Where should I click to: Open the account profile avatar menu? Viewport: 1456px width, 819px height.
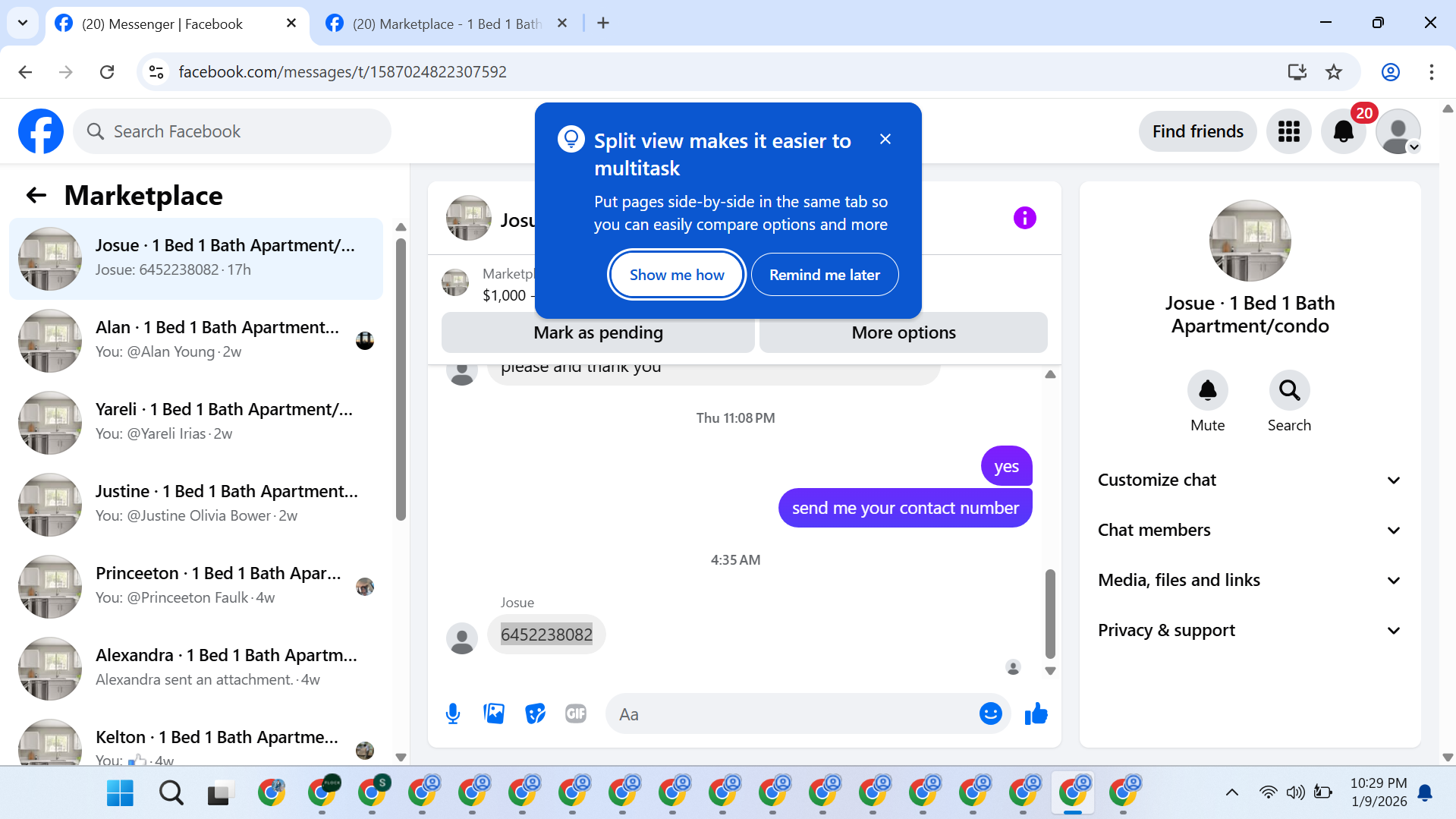pos(1398,131)
